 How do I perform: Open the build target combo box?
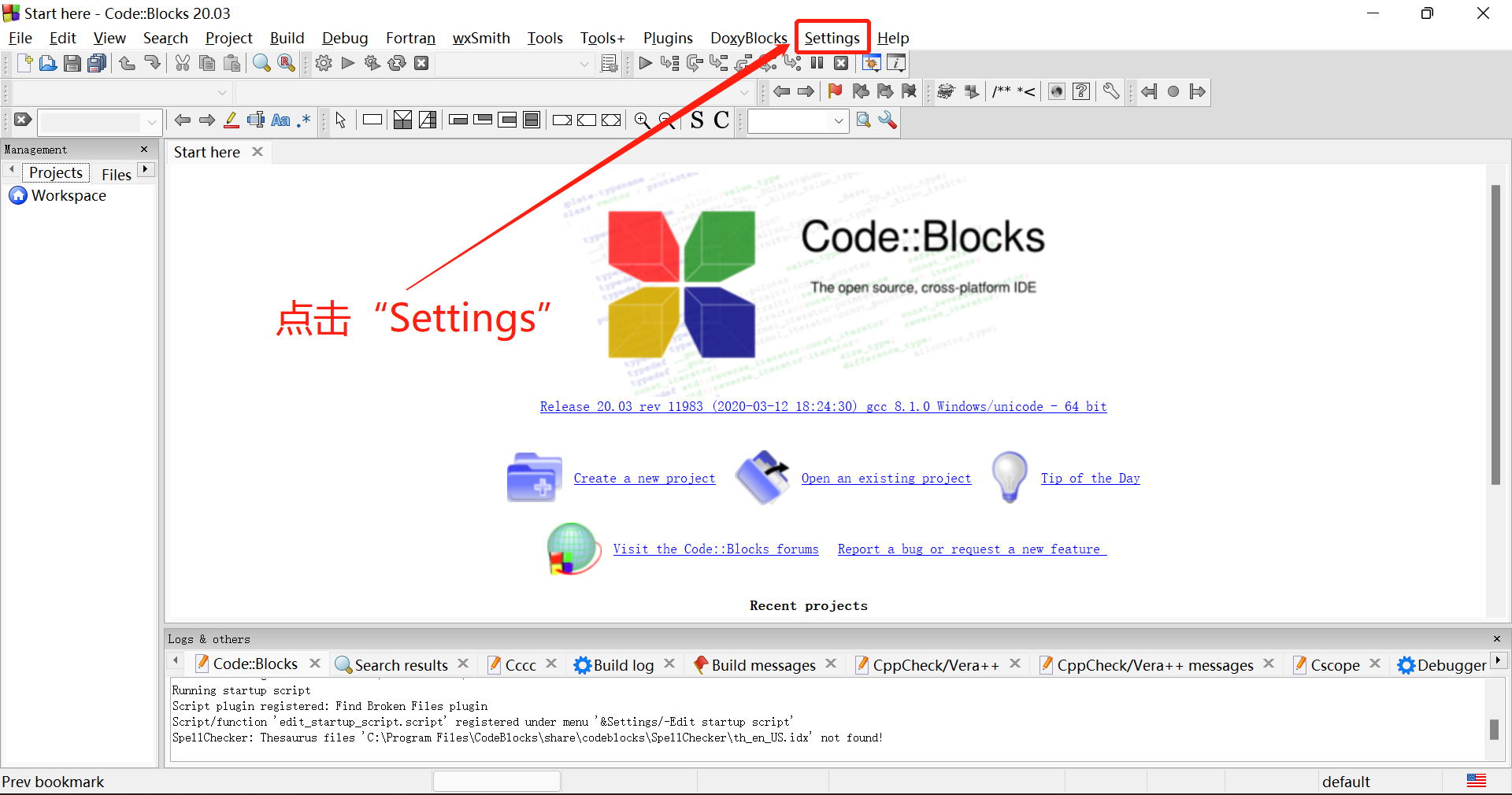584,64
